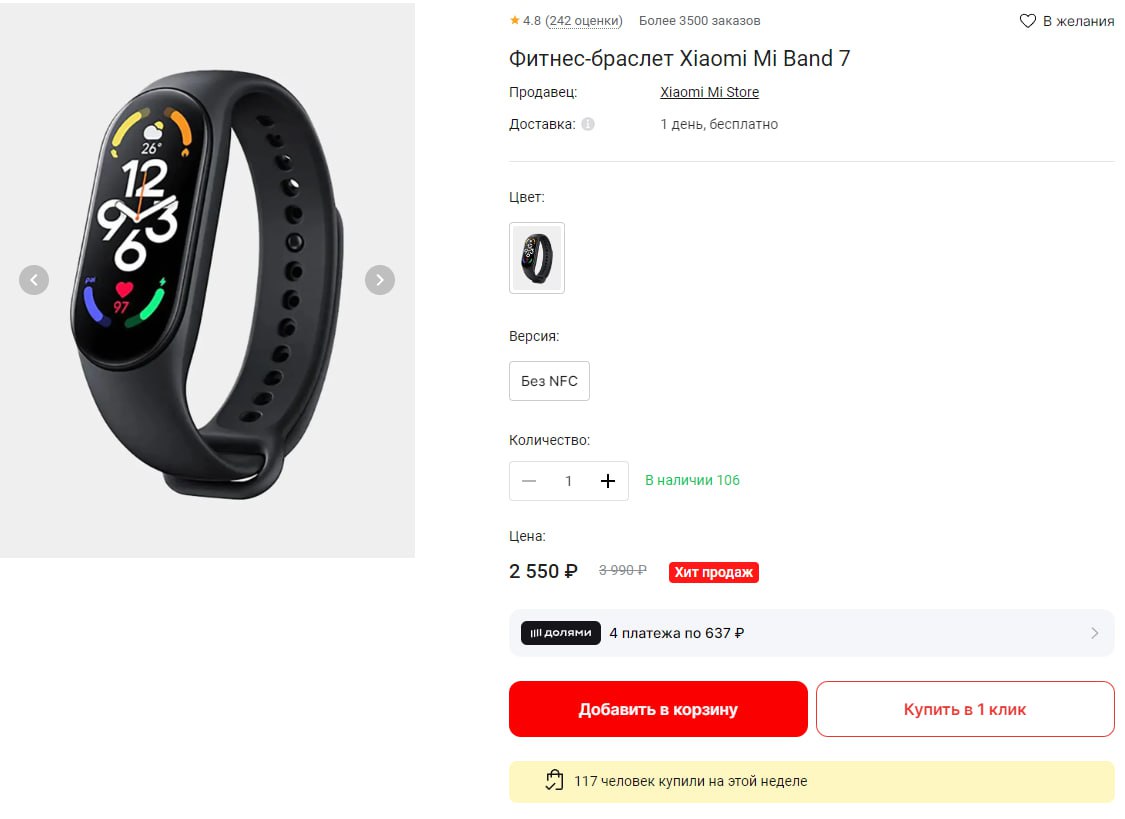Image resolution: width=1125 pixels, height=819 pixels.
Task: Click the Хит продаж badge
Action: tap(714, 572)
